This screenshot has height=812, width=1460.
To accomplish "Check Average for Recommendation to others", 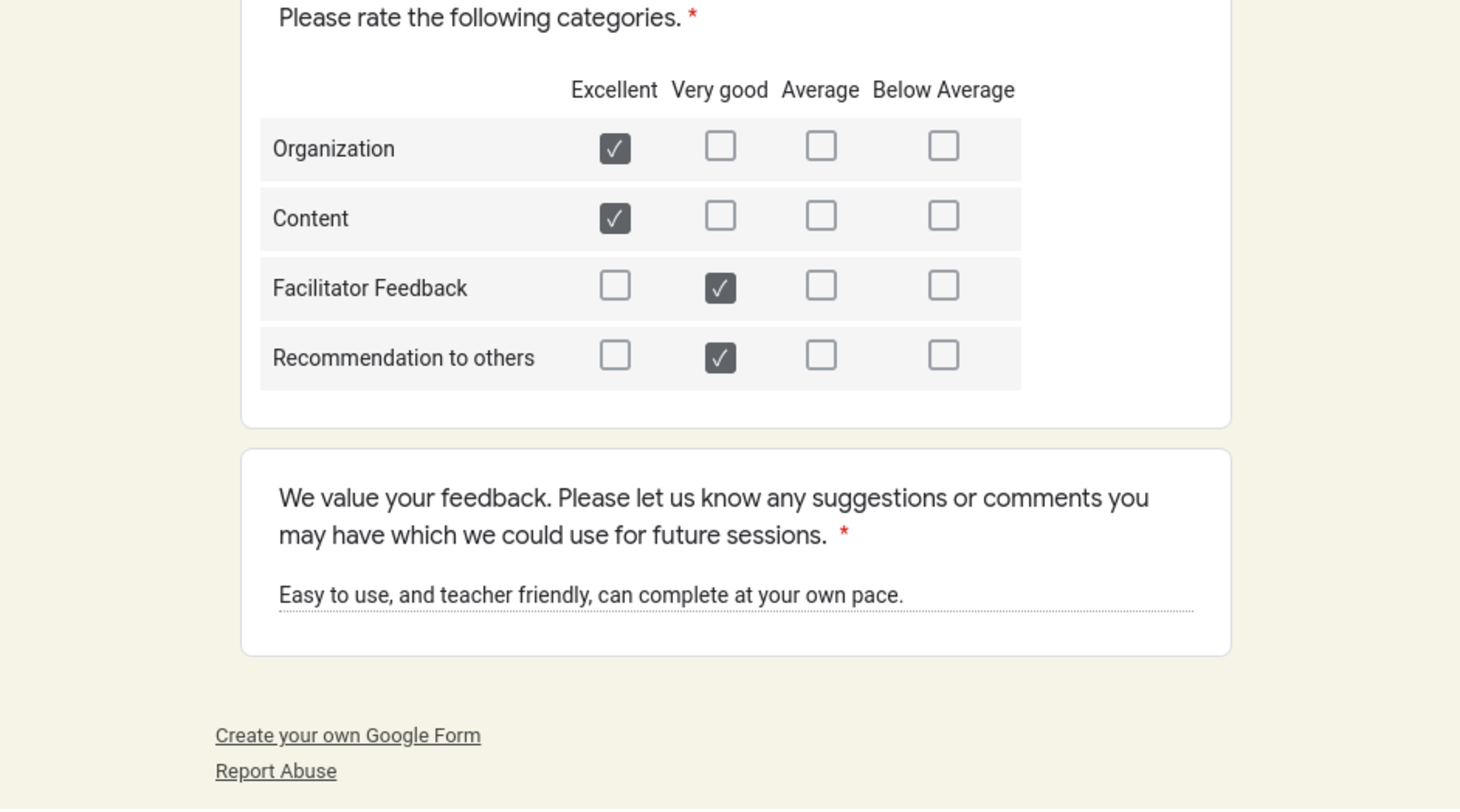I will [821, 355].
